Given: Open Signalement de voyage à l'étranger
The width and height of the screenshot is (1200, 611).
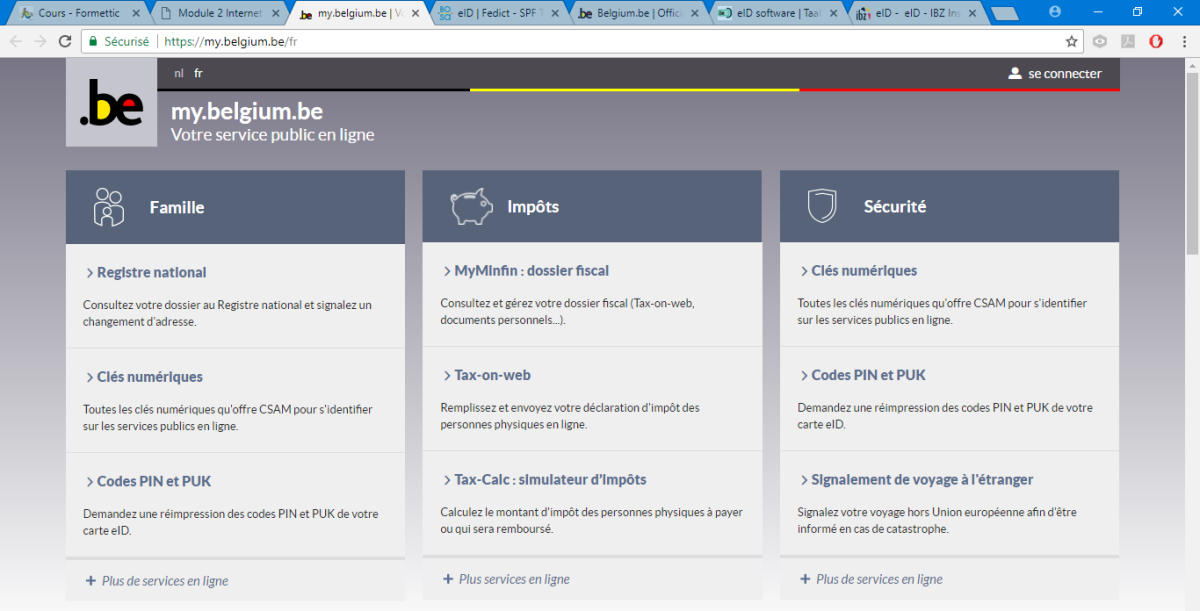Looking at the screenshot, I should [921, 479].
